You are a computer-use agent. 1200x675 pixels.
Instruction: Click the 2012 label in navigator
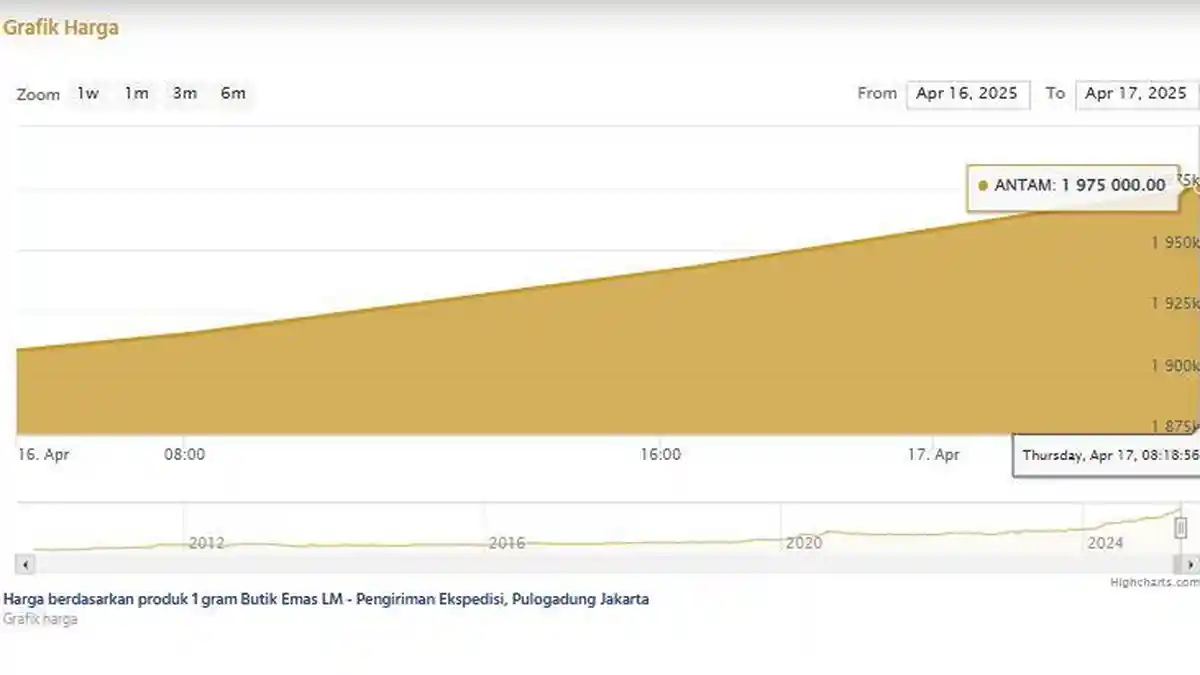coord(206,543)
